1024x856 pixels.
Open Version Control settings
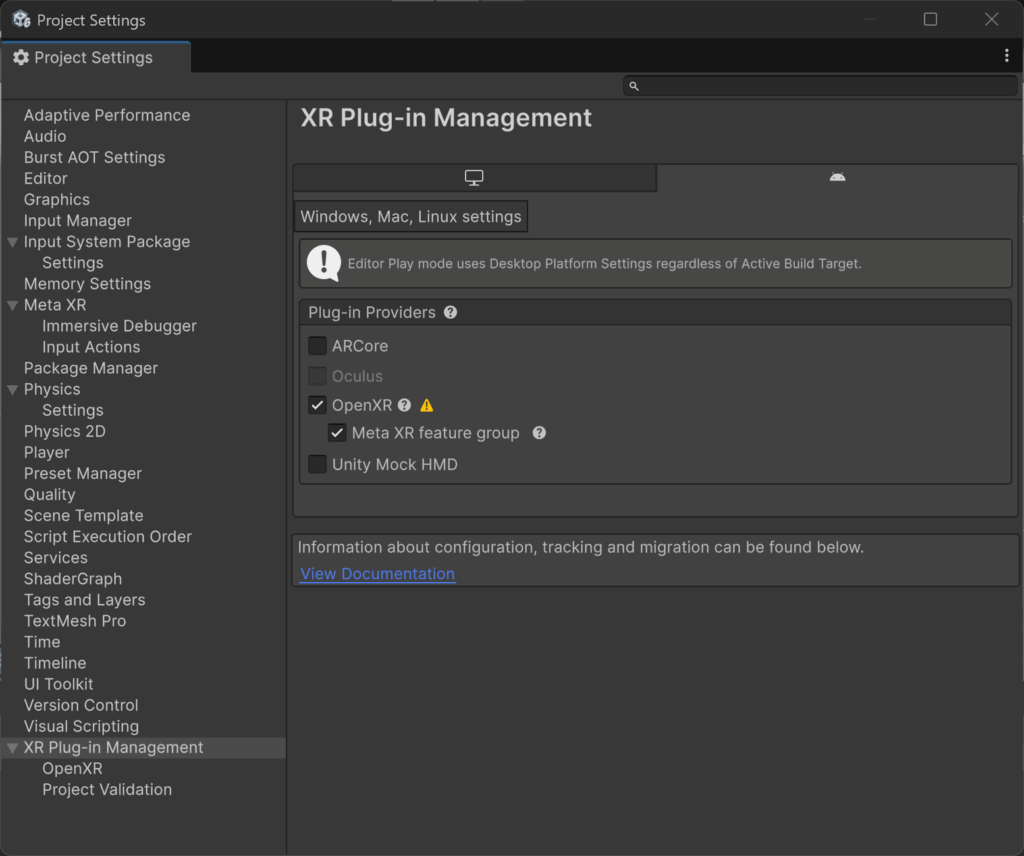coord(81,705)
